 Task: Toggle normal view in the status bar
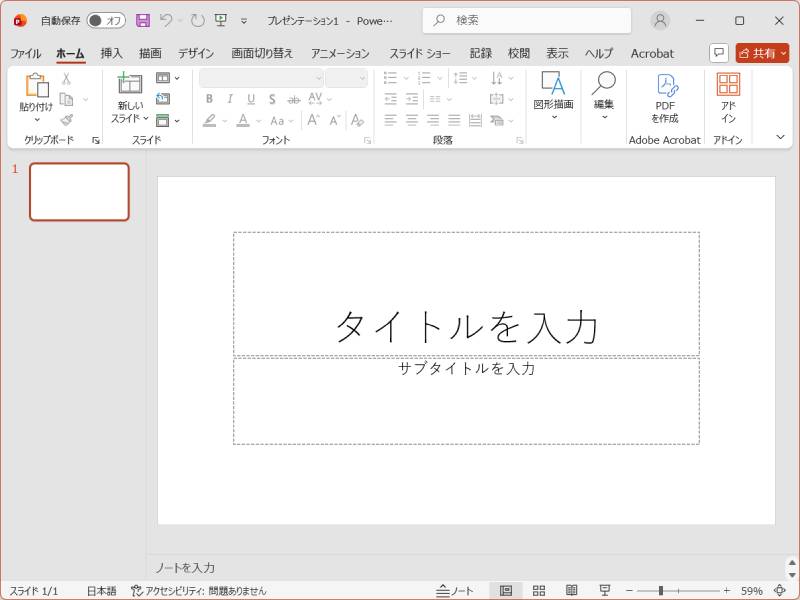click(x=504, y=590)
